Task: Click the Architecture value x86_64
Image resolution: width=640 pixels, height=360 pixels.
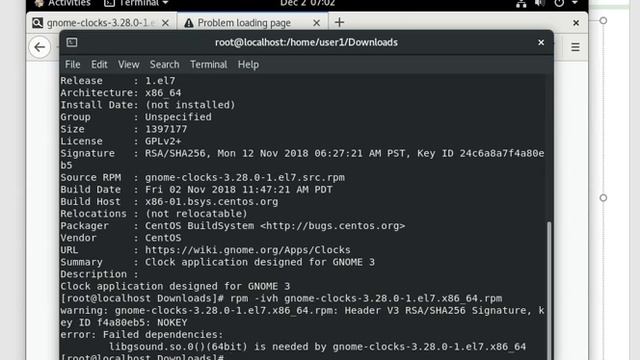Action: click(x=163, y=93)
